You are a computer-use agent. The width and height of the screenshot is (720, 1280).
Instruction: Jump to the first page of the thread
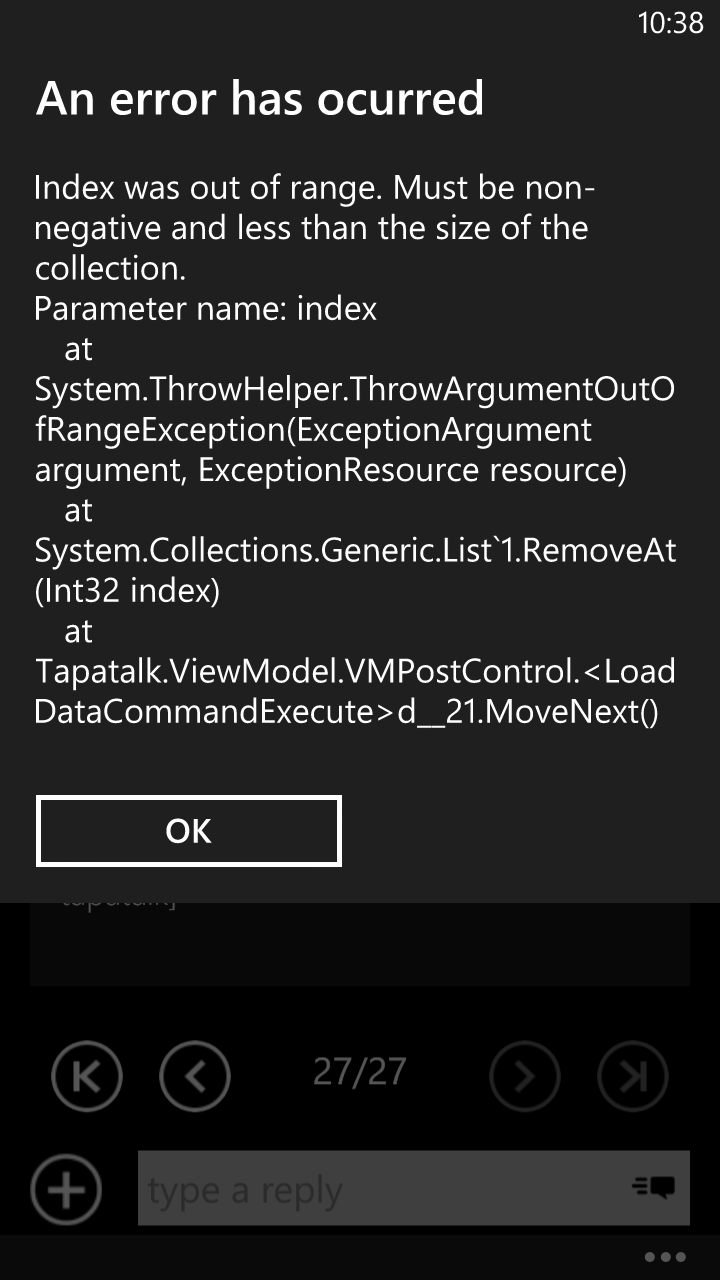pos(87,1076)
